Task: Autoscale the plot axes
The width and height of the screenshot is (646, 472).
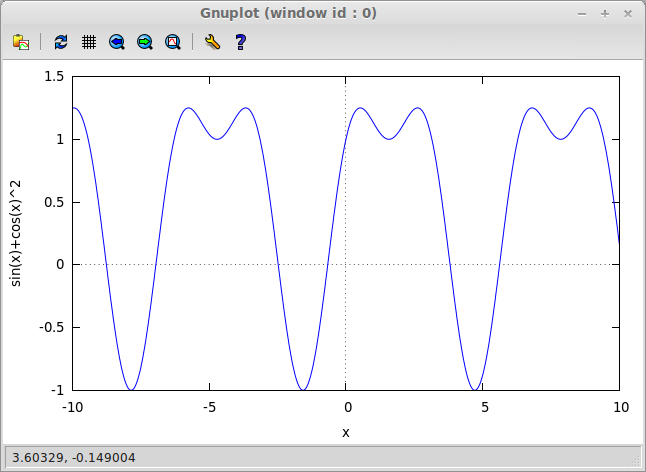Action: click(x=173, y=42)
